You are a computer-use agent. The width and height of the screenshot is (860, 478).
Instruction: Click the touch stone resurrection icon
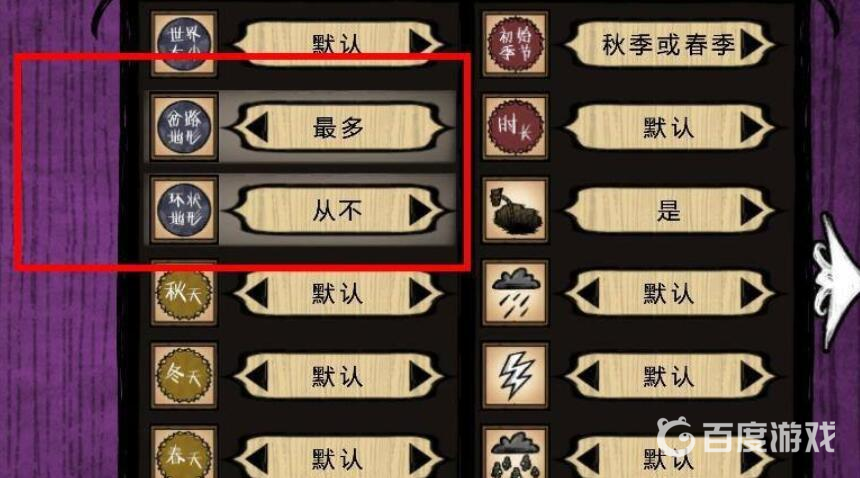[x=515, y=210]
